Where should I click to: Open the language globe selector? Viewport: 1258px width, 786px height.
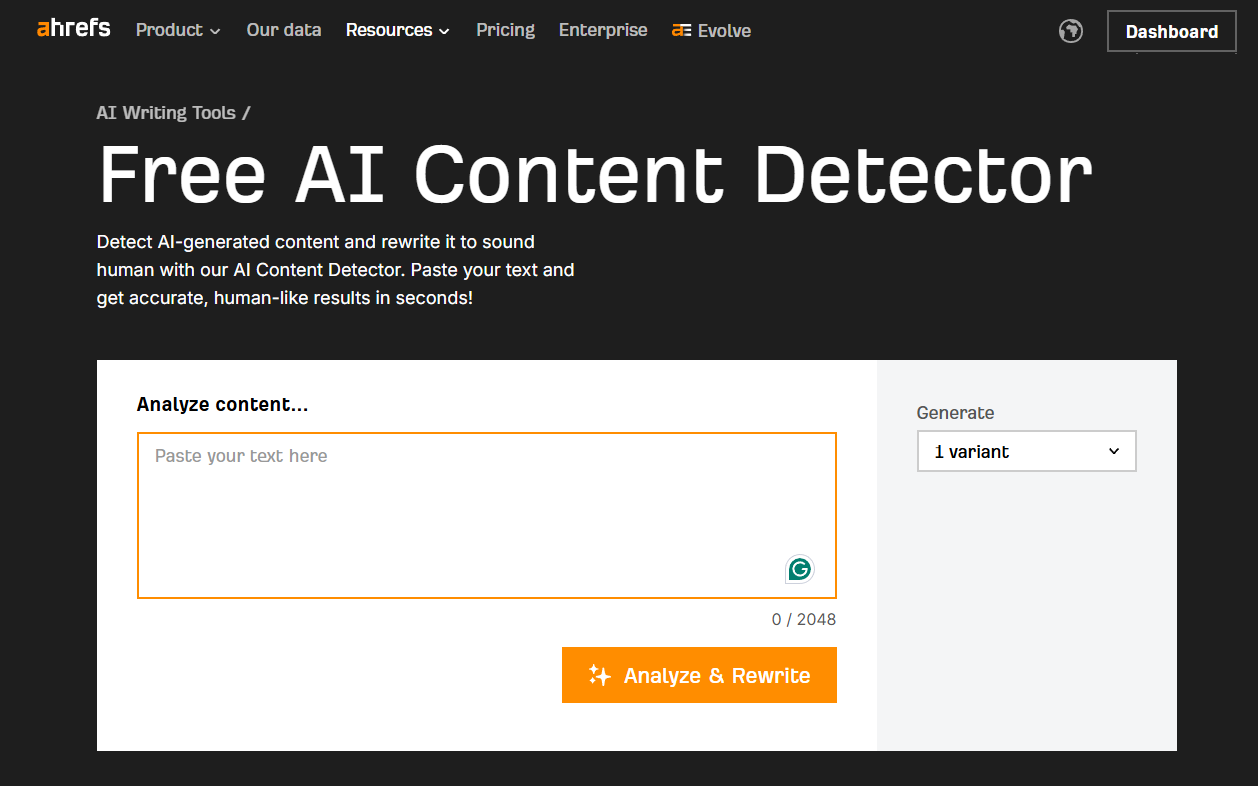(x=1070, y=31)
